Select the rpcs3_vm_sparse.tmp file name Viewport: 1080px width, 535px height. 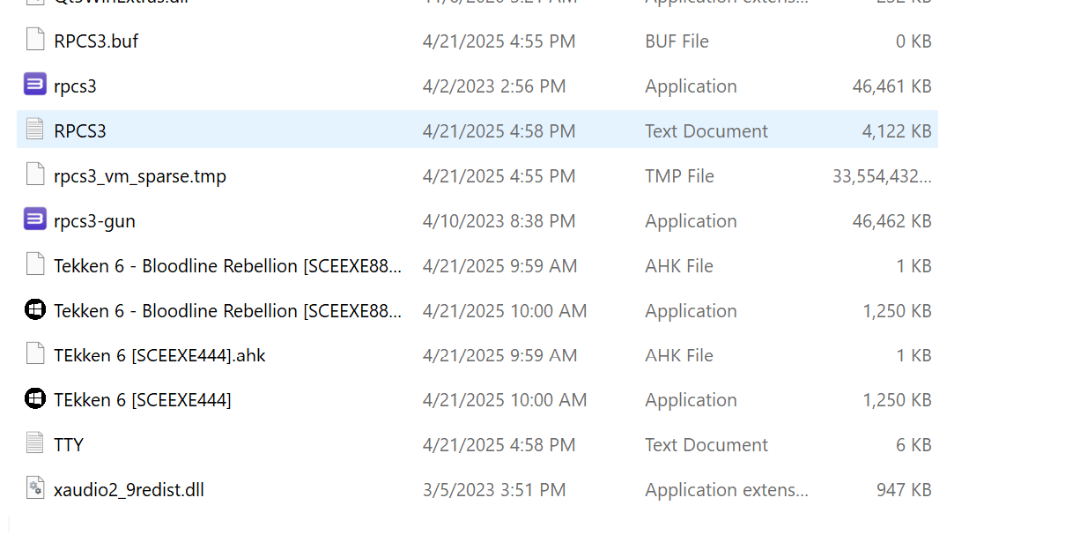click(x=140, y=176)
